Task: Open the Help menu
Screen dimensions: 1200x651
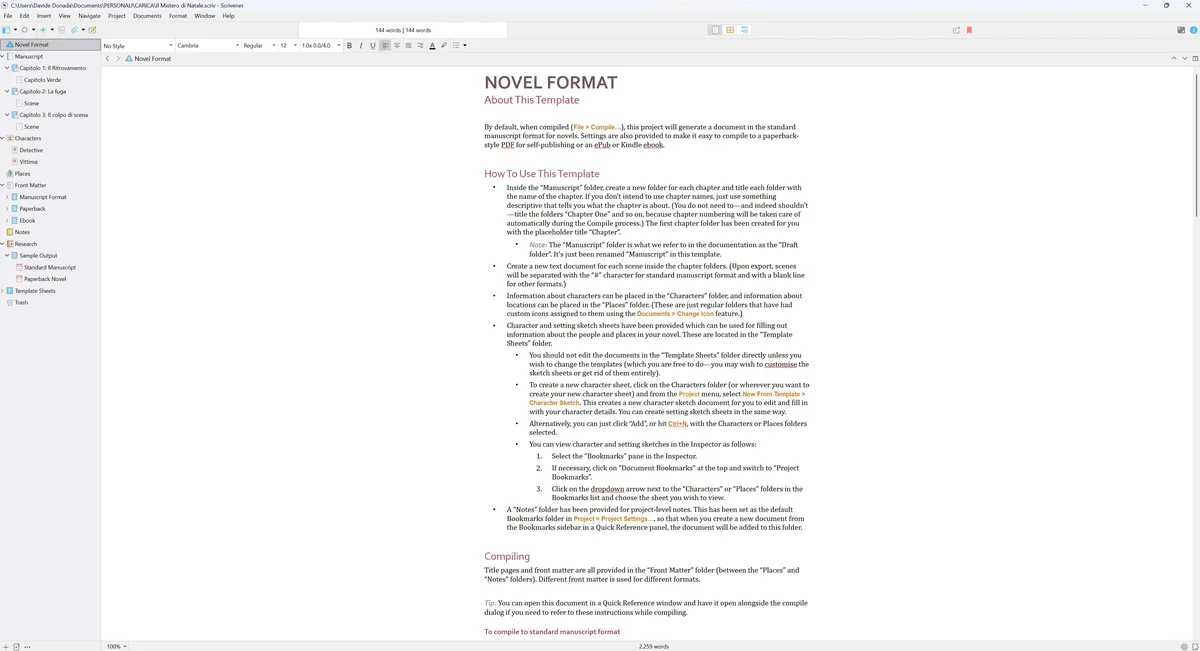Action: pyautogui.click(x=228, y=16)
